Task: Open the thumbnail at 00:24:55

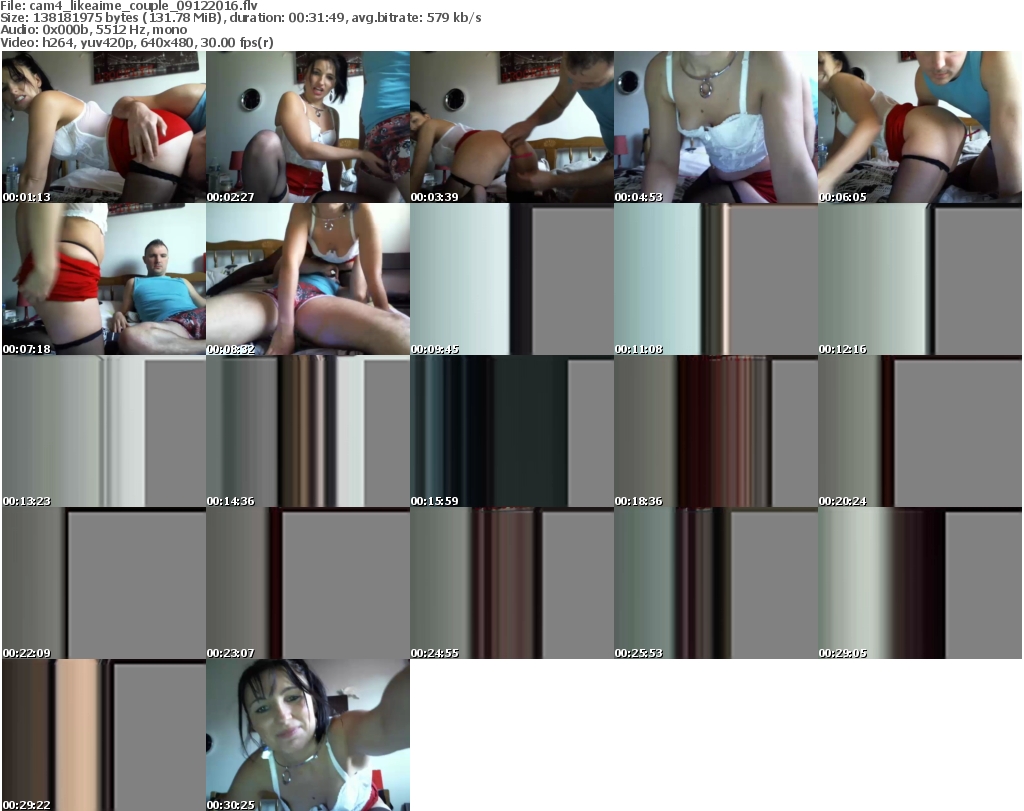Action: (512, 583)
